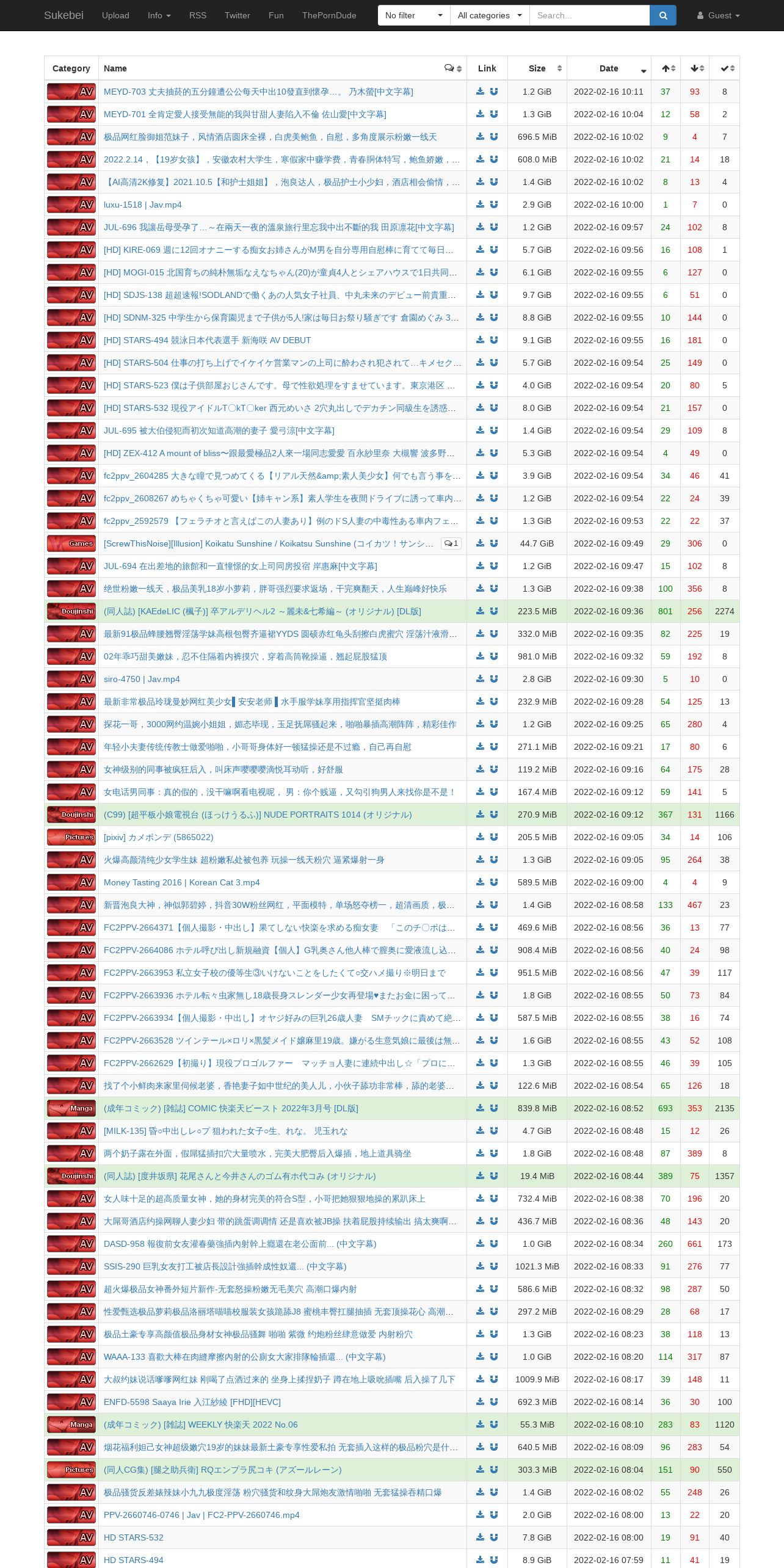Sort the table by Date column
The width and height of the screenshot is (784, 1568).
pos(609,68)
